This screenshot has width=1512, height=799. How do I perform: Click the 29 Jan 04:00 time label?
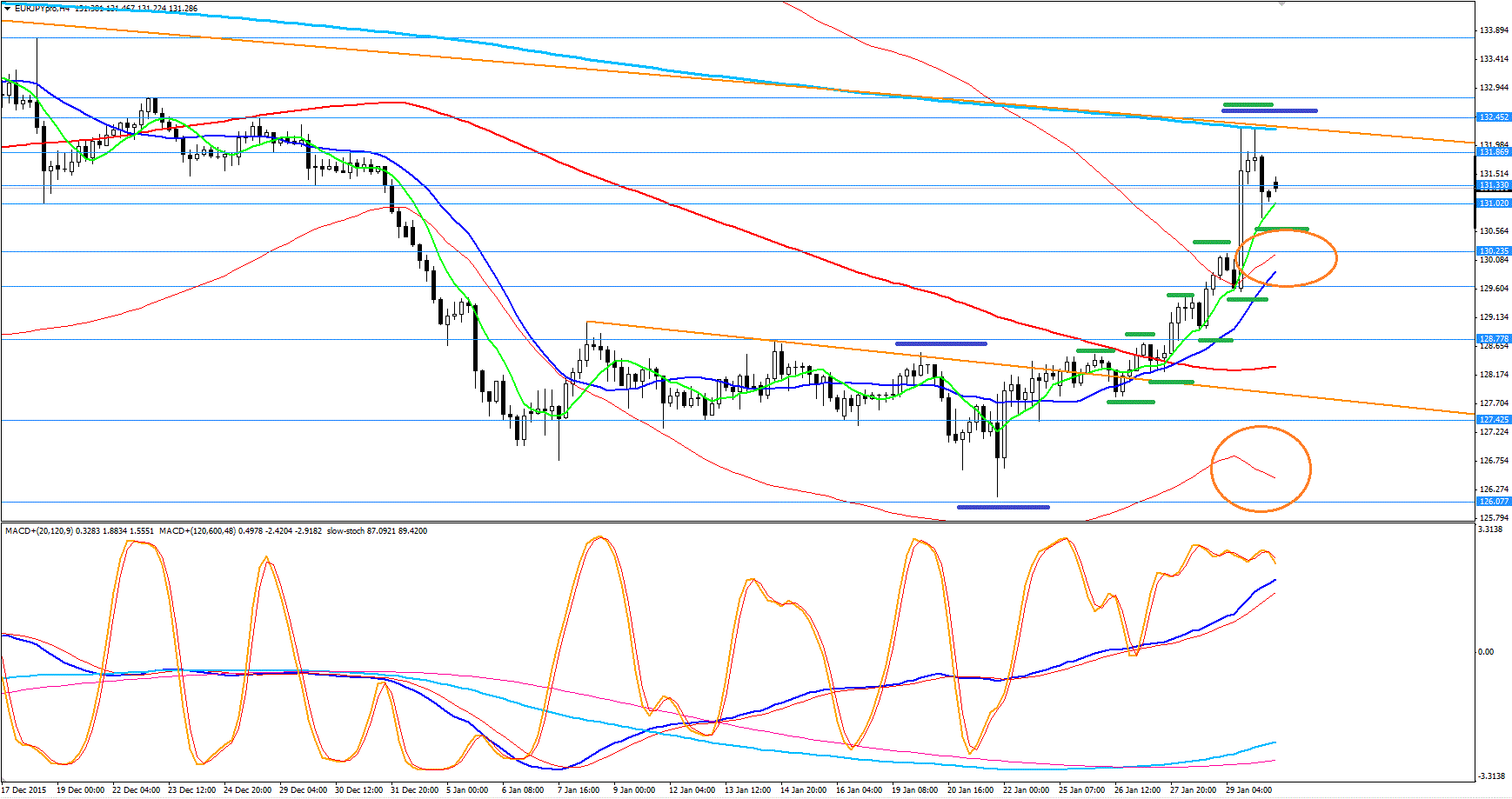click(1248, 790)
